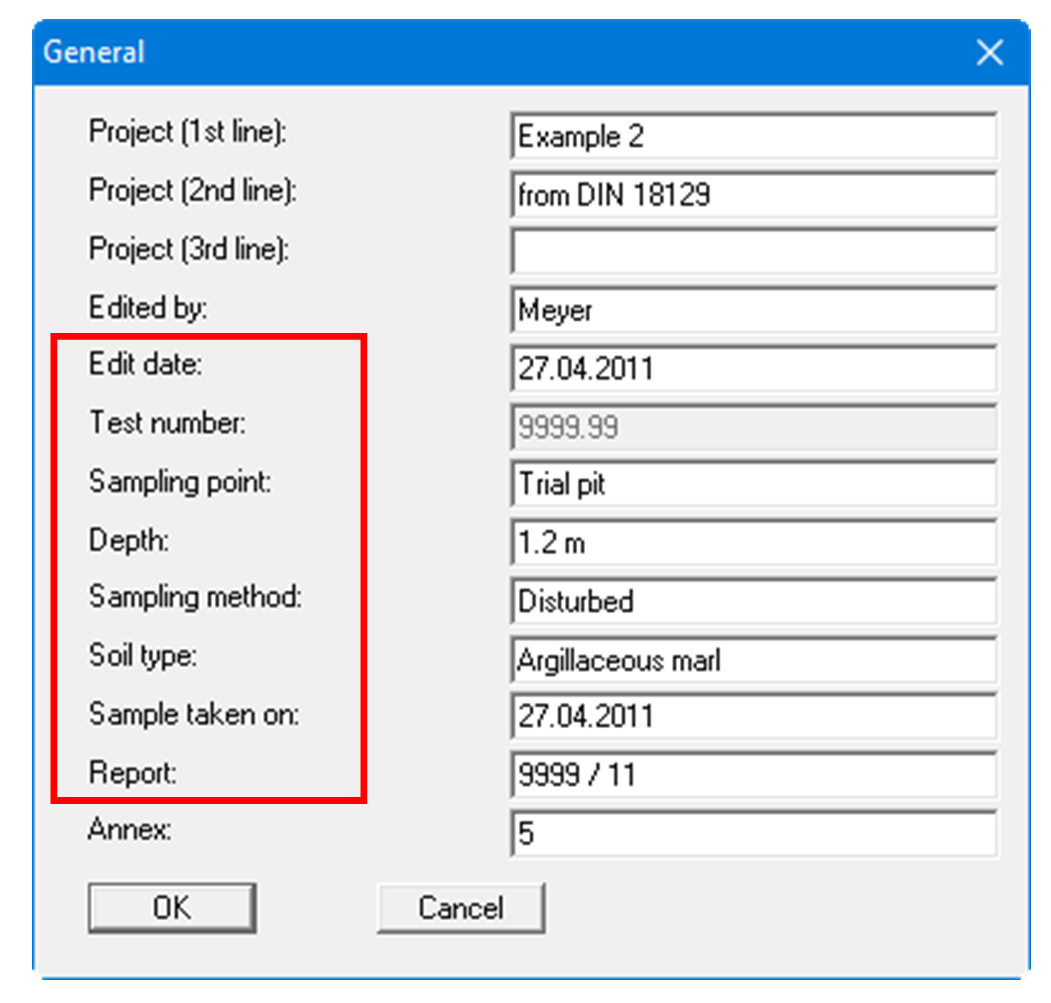Click the Project 1st line field
The height and width of the screenshot is (1003, 1051).
tap(752, 137)
